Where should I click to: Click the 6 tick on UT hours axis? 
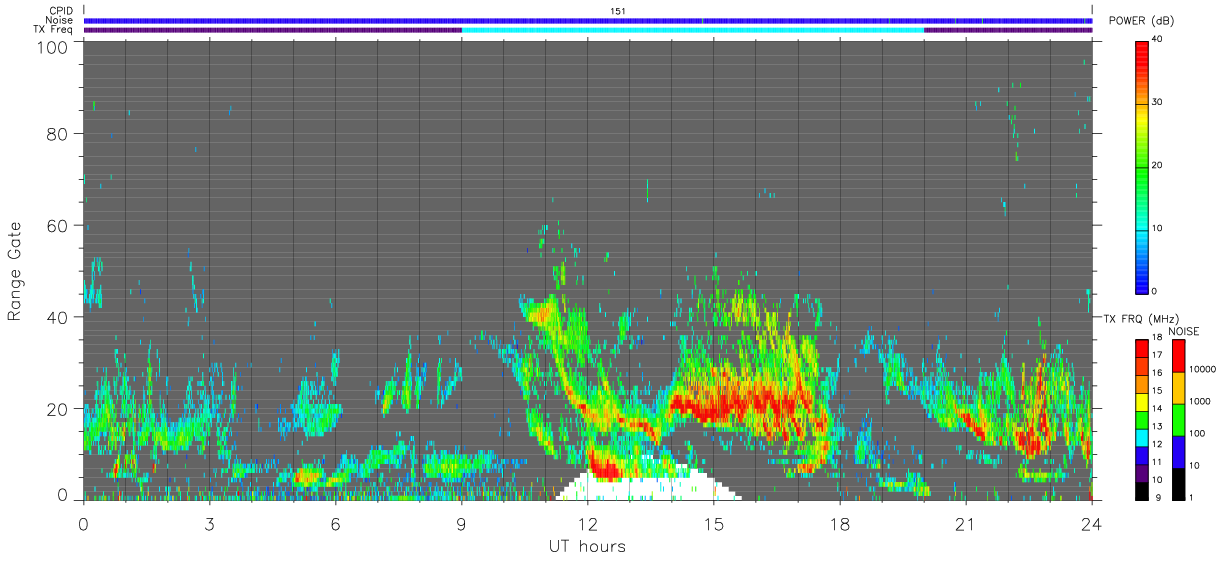pos(335,523)
